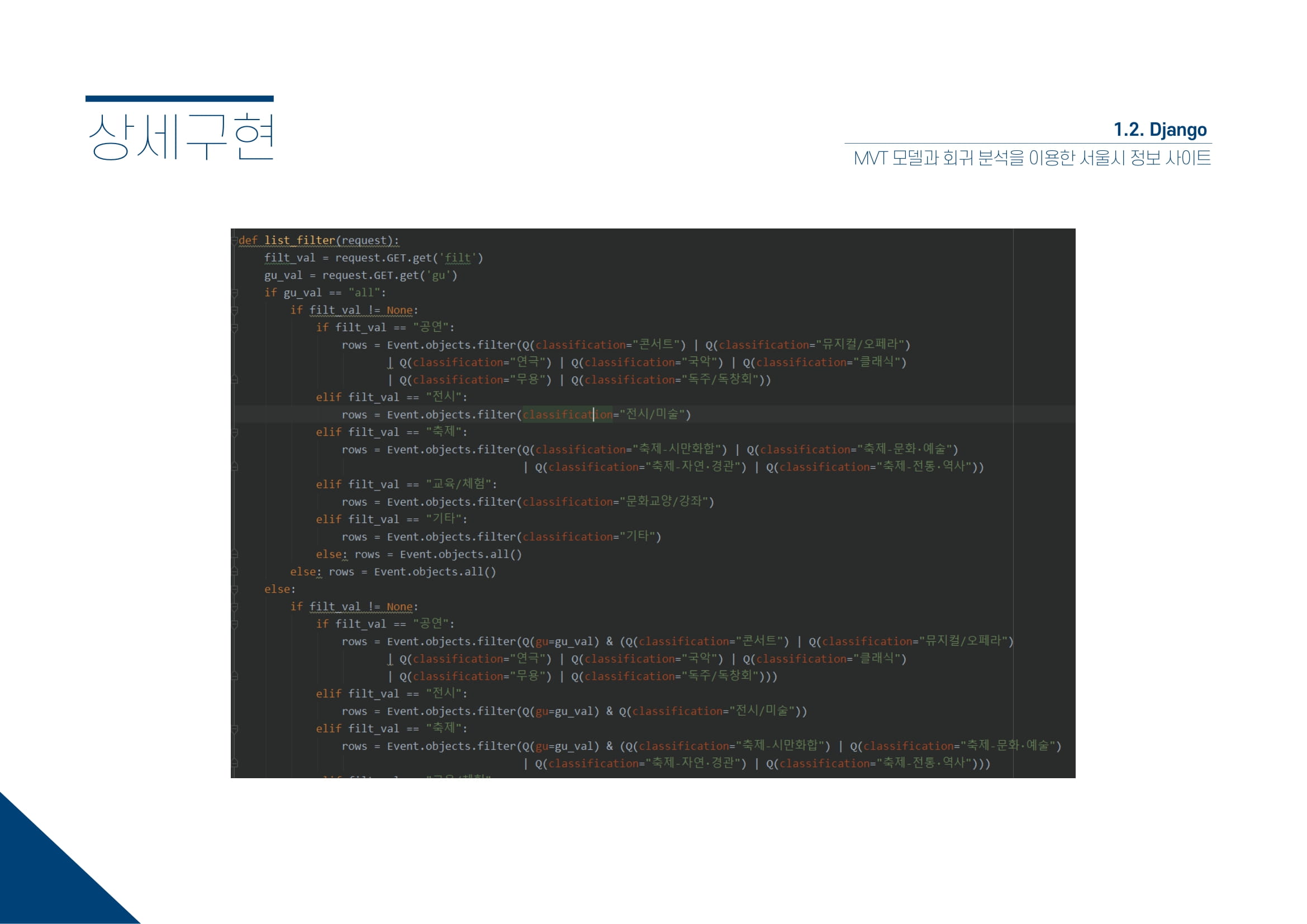Click the filter(classification="문화교양/강좌") line
Image resolution: width=1307 pixels, height=924 pixels.
[527, 502]
